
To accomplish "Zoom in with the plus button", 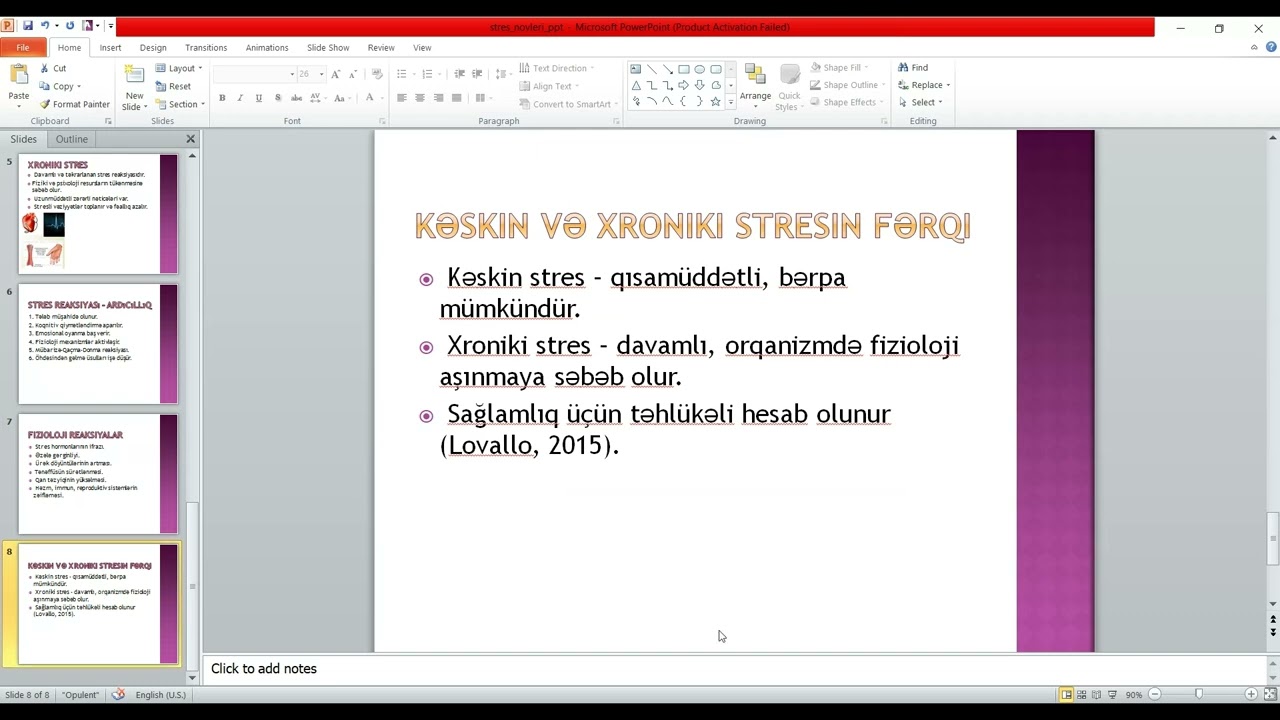I will 1251,694.
